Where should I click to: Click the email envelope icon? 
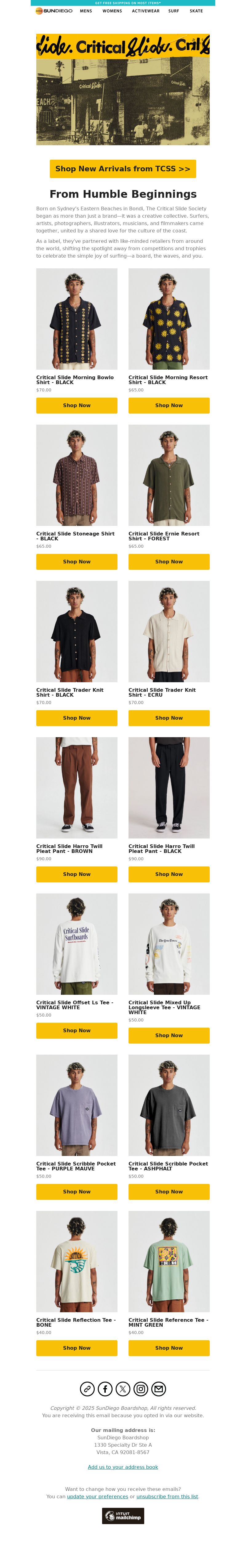[159, 1388]
